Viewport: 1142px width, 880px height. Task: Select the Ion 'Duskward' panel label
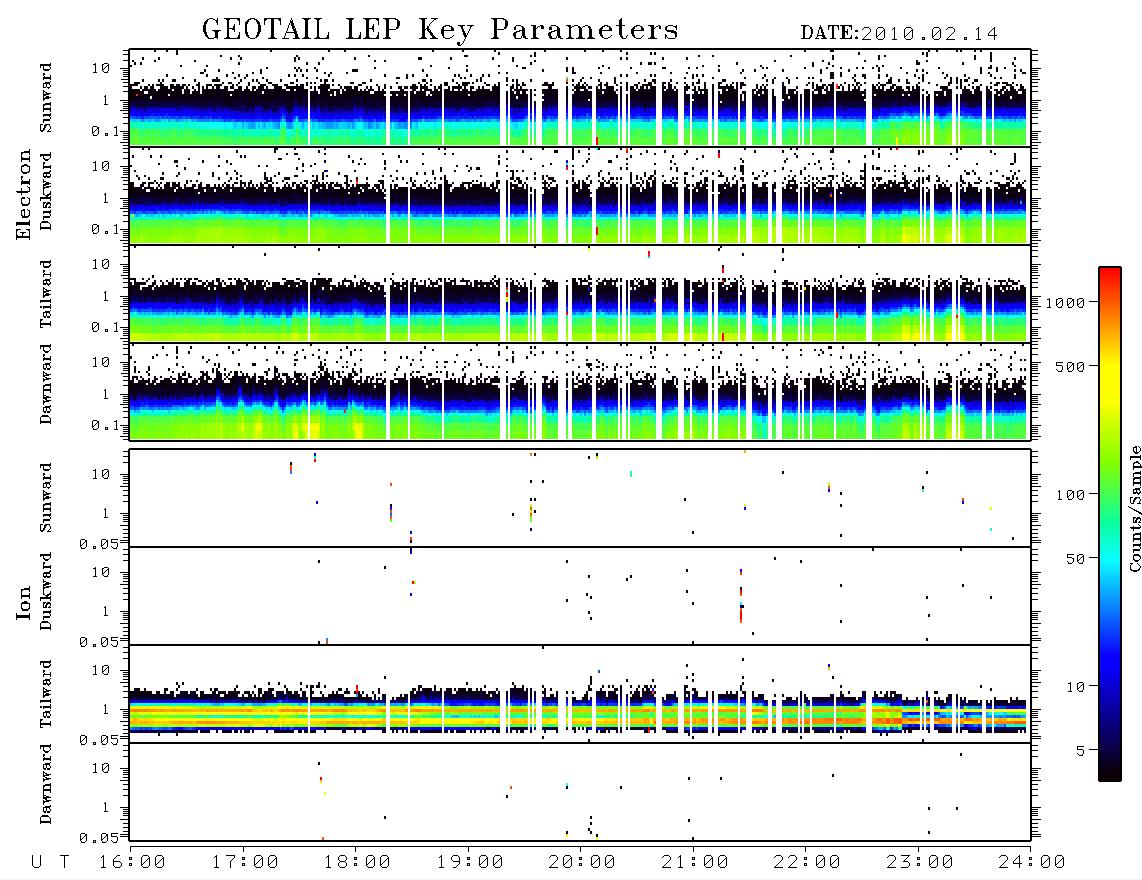(46, 591)
